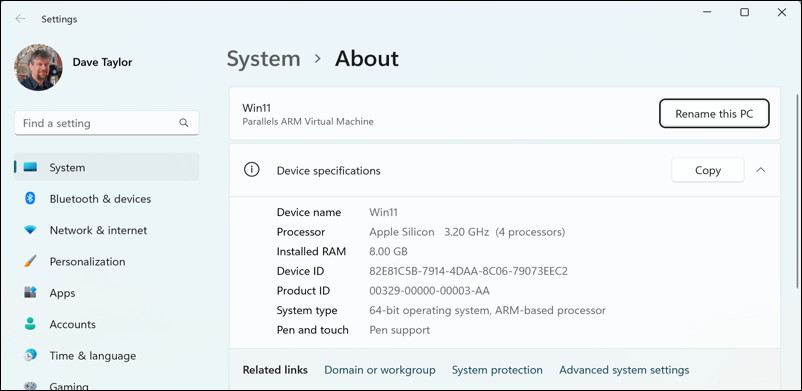Image resolution: width=802 pixels, height=391 pixels.
Task: Click the Related links label
Action: tap(275, 370)
